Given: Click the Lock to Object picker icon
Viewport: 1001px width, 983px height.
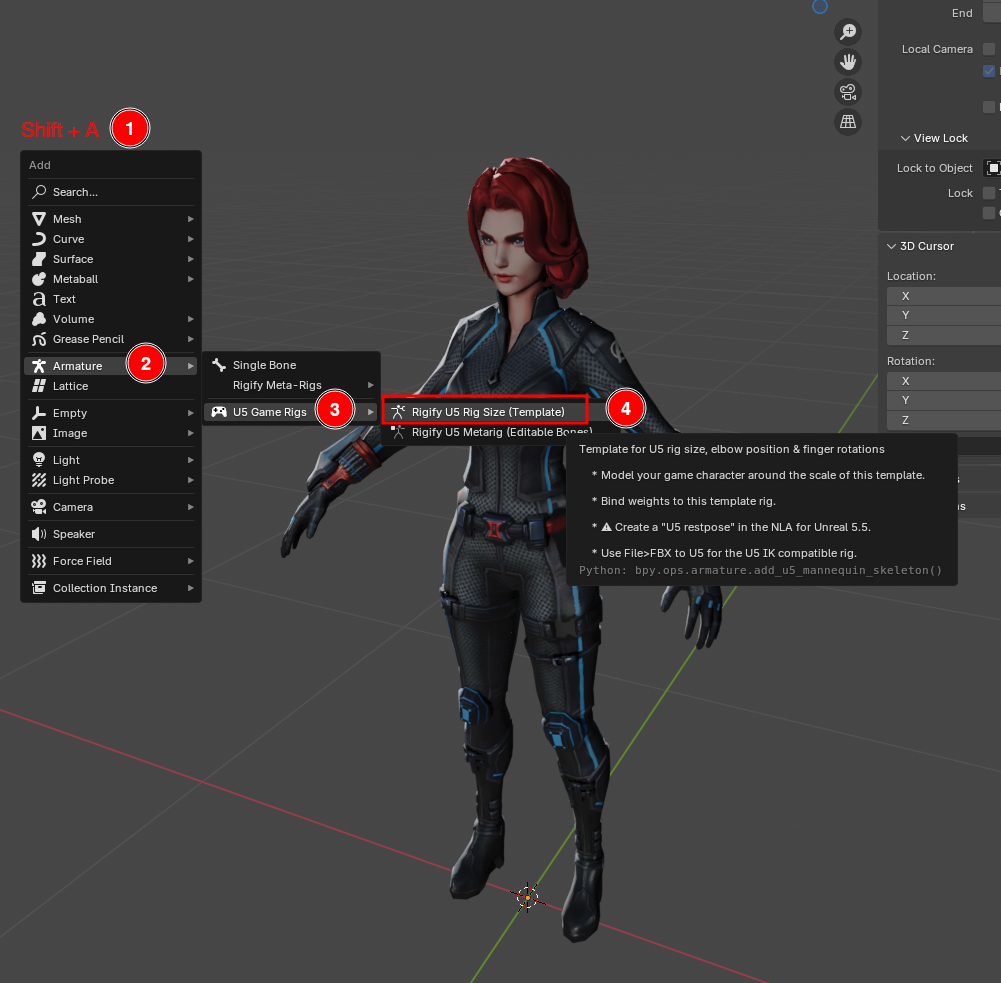Looking at the screenshot, I should pos(991,167).
